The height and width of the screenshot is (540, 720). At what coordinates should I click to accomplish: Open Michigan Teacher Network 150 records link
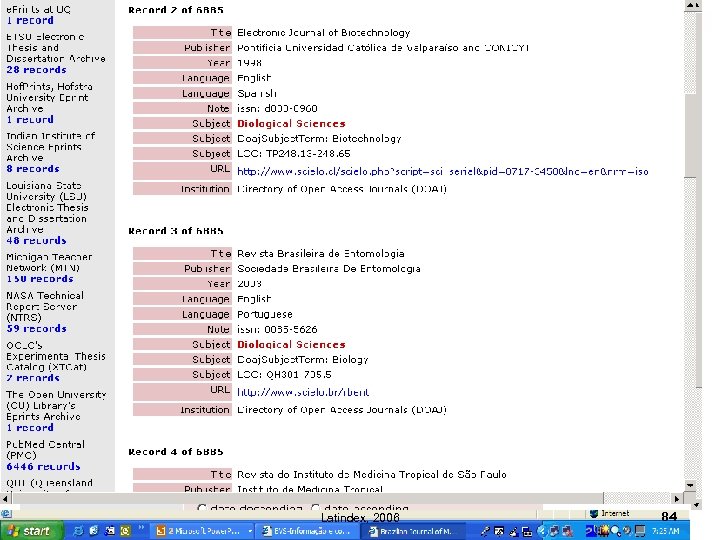coord(40,279)
